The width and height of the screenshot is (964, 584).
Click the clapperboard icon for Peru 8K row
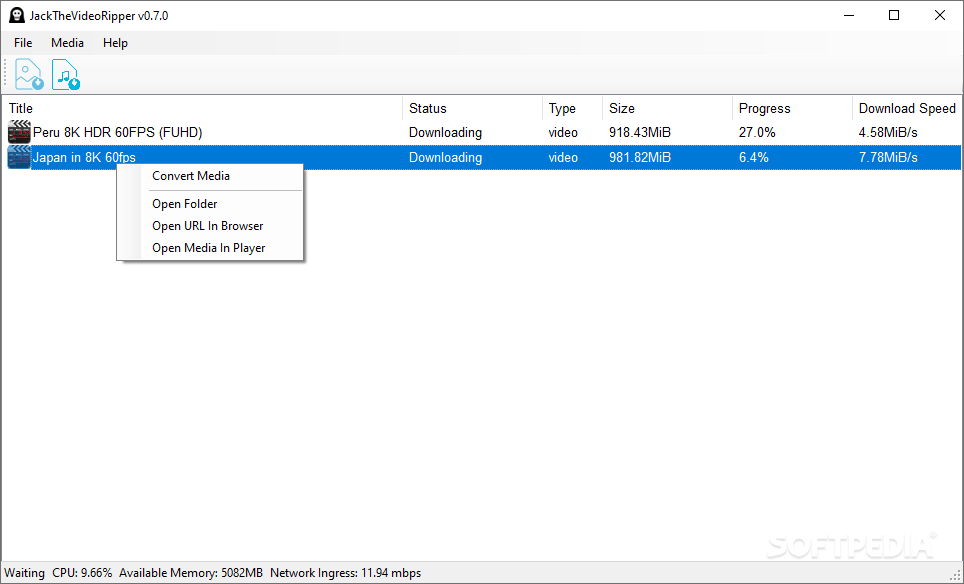tap(19, 132)
